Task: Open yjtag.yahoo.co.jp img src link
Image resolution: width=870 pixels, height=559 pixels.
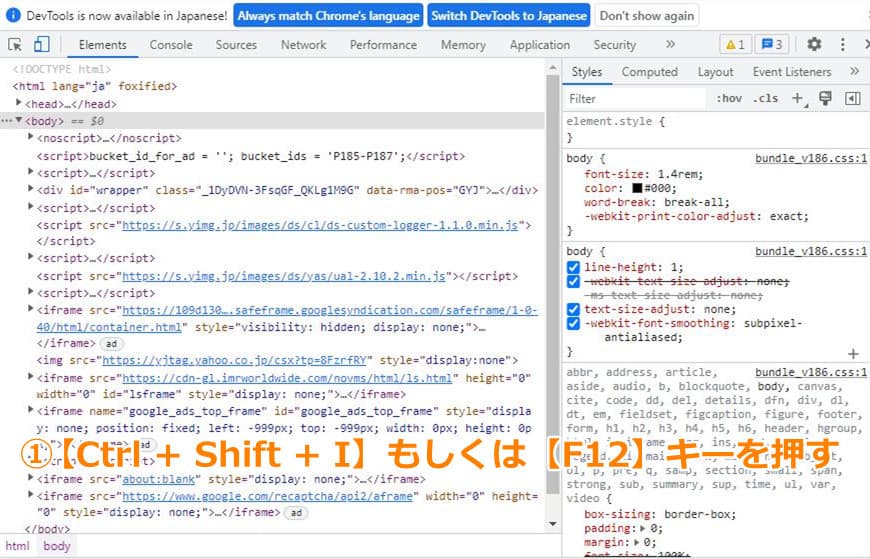Action: 235,360
